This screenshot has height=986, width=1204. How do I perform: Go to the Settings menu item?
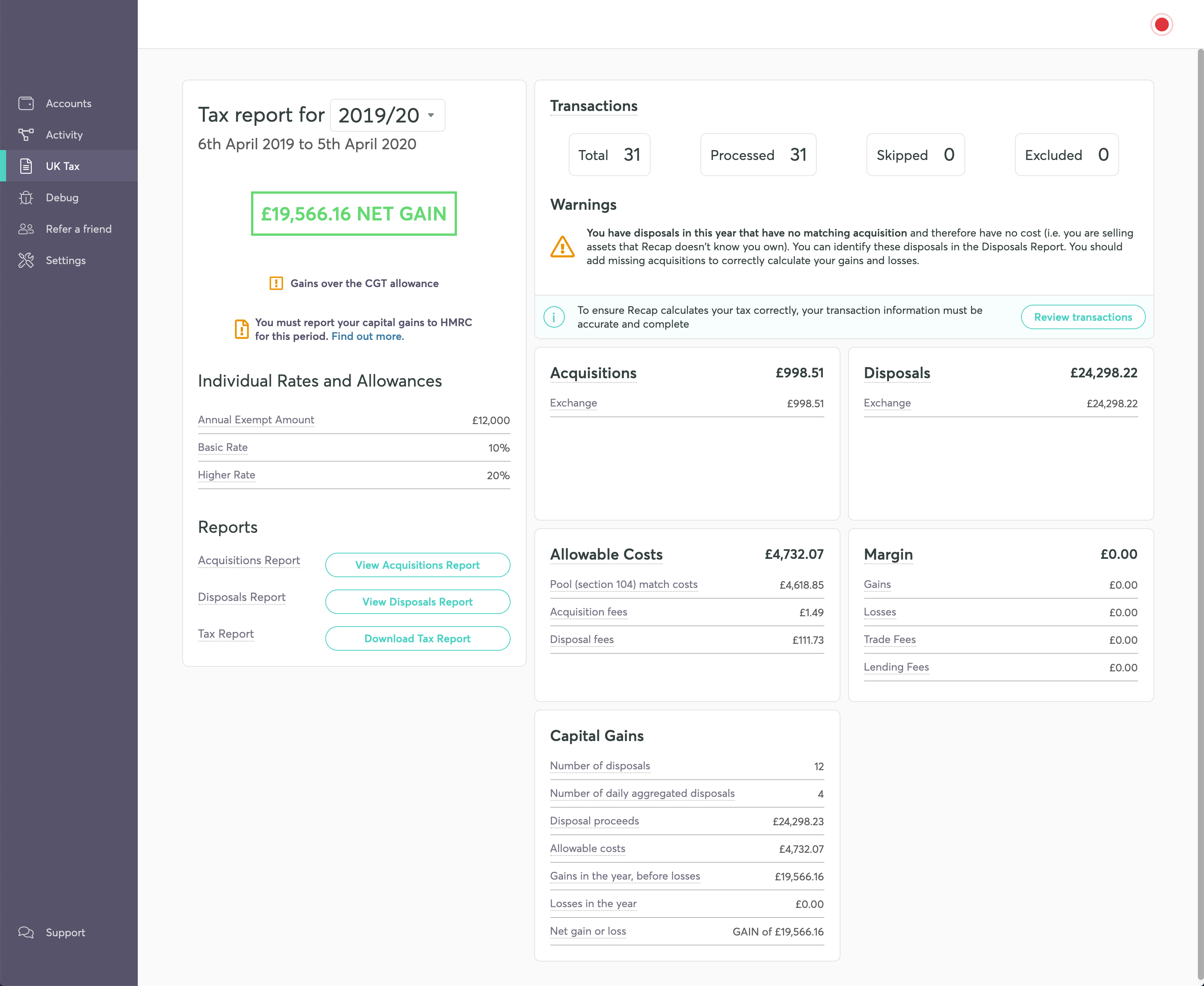(x=66, y=260)
